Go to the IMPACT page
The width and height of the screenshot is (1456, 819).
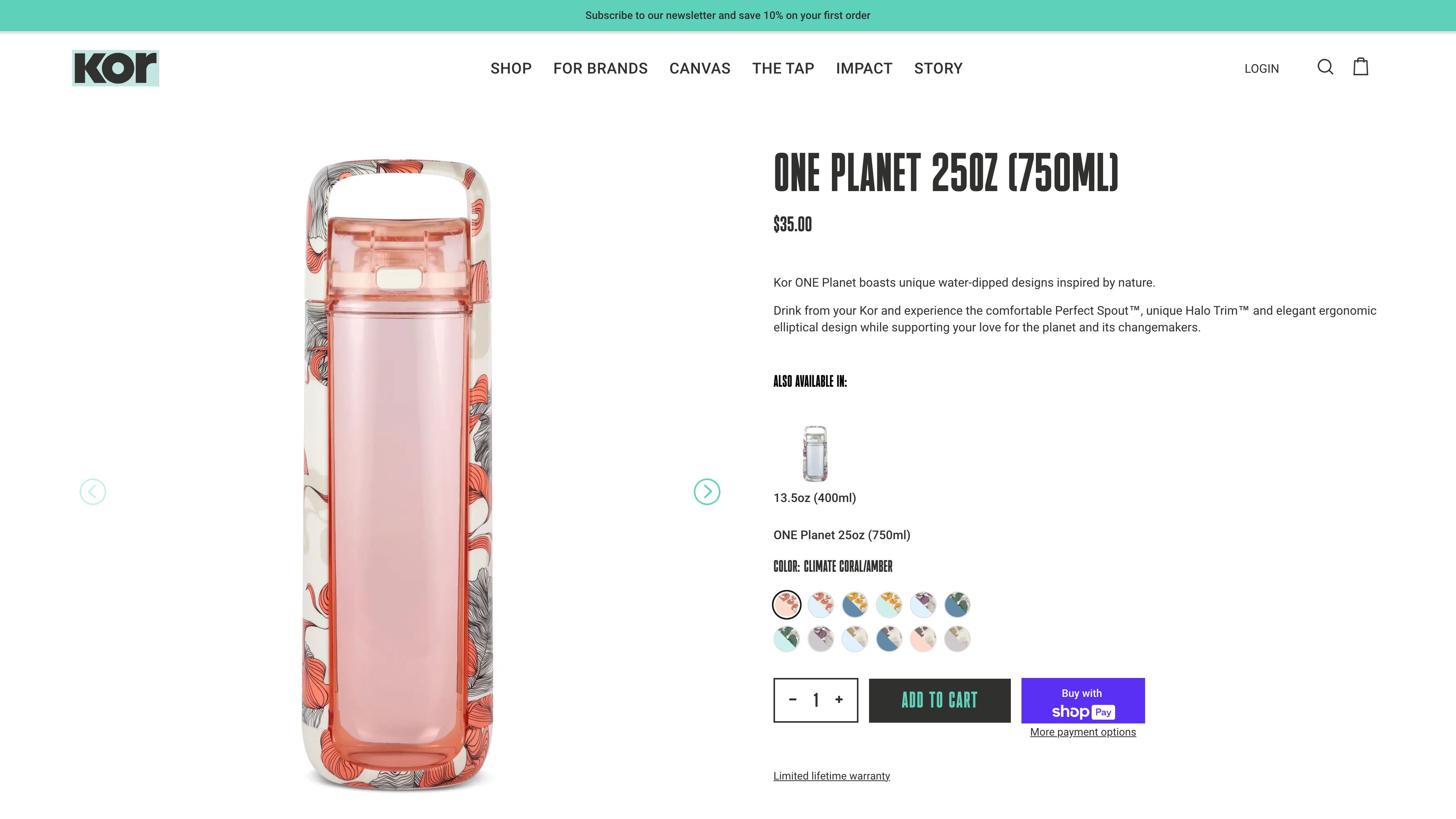[864, 68]
